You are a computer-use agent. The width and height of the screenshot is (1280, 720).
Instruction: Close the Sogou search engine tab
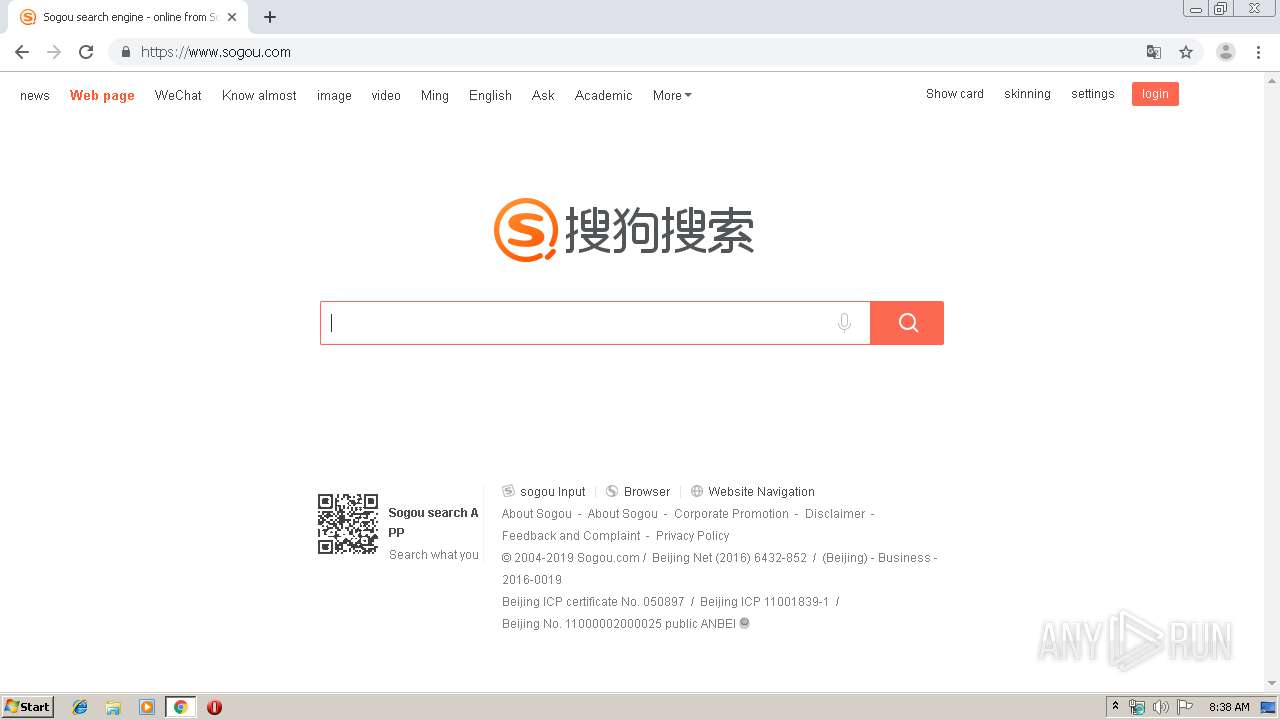coord(232,17)
